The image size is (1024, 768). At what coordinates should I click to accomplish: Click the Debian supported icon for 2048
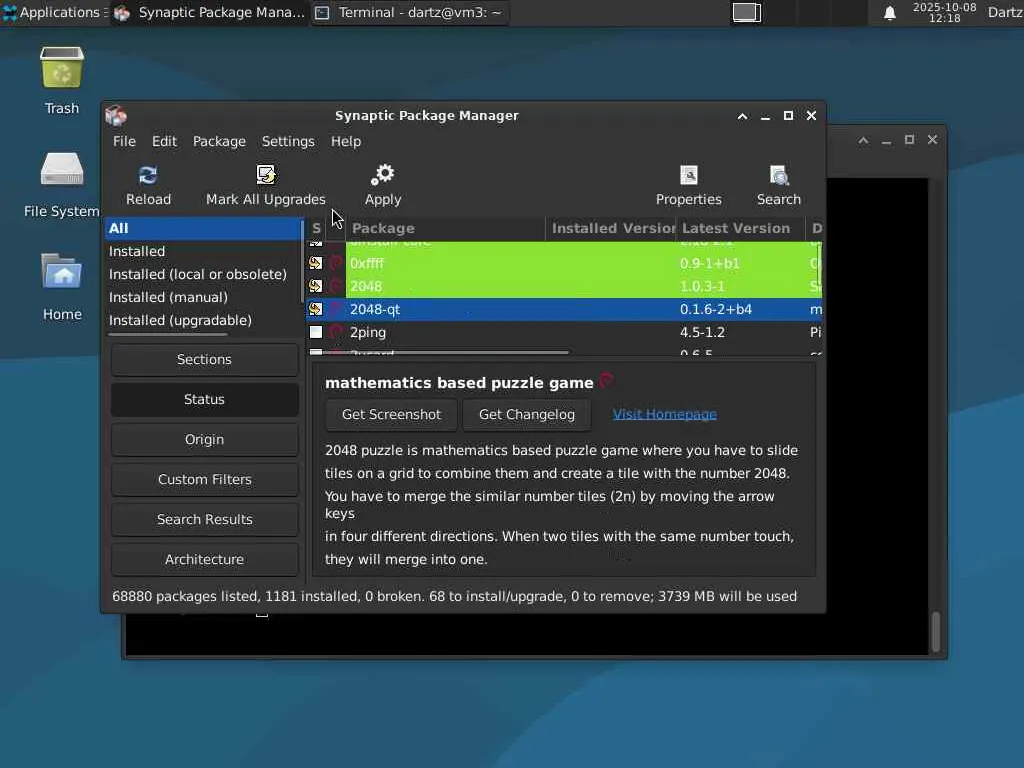[x=336, y=286]
